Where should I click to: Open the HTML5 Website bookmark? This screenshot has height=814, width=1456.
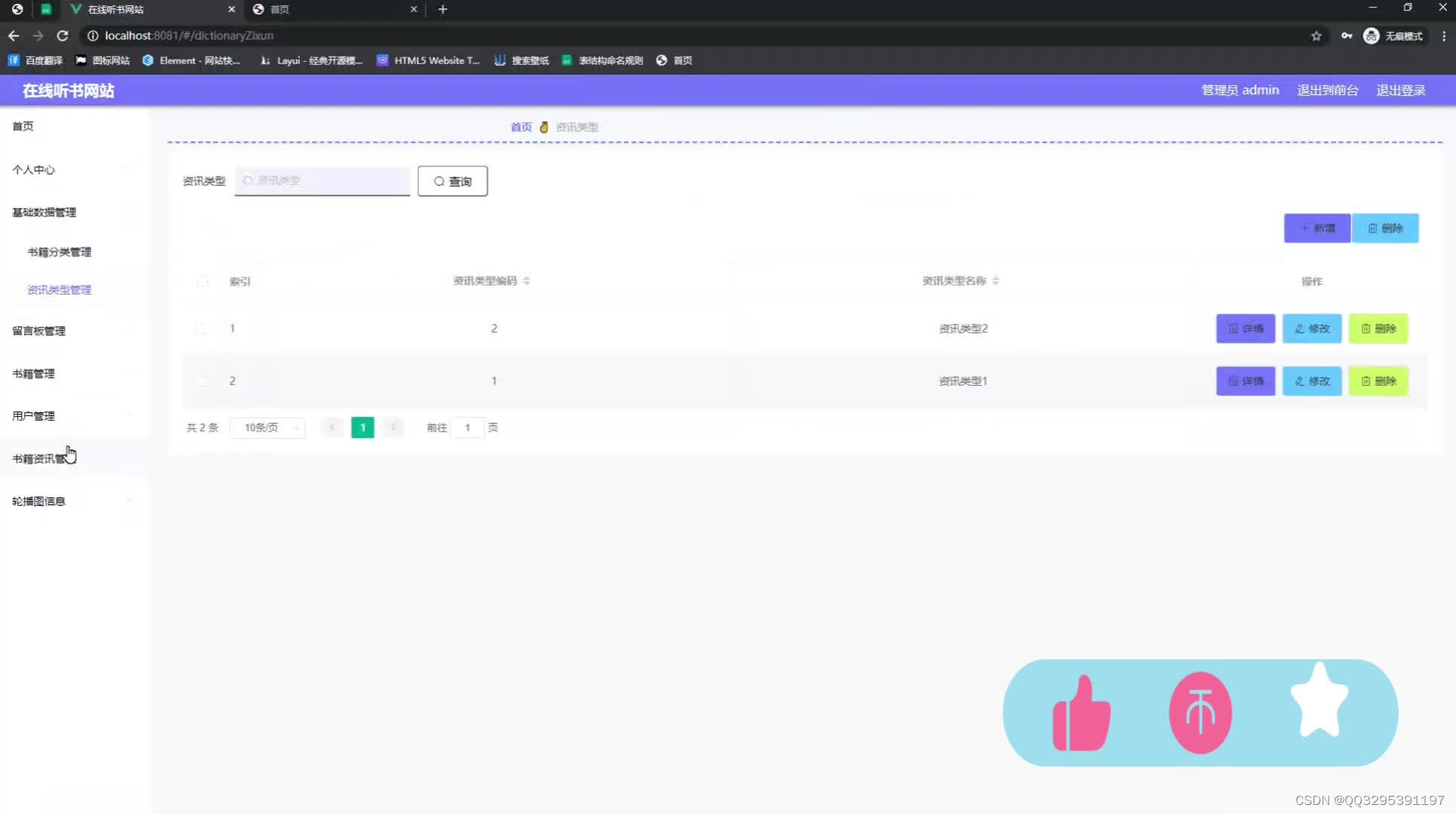pos(428,60)
